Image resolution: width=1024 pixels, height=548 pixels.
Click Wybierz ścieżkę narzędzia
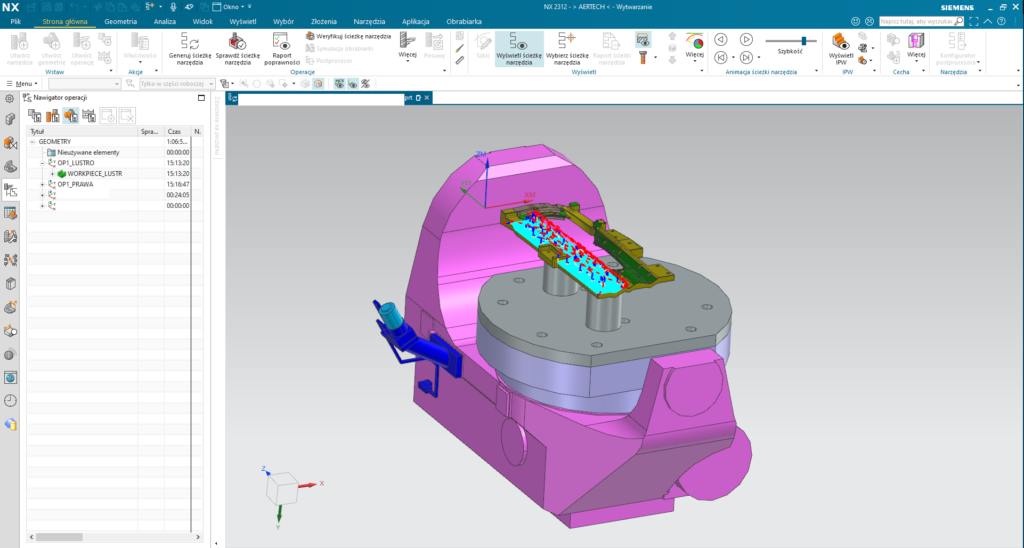(x=566, y=49)
